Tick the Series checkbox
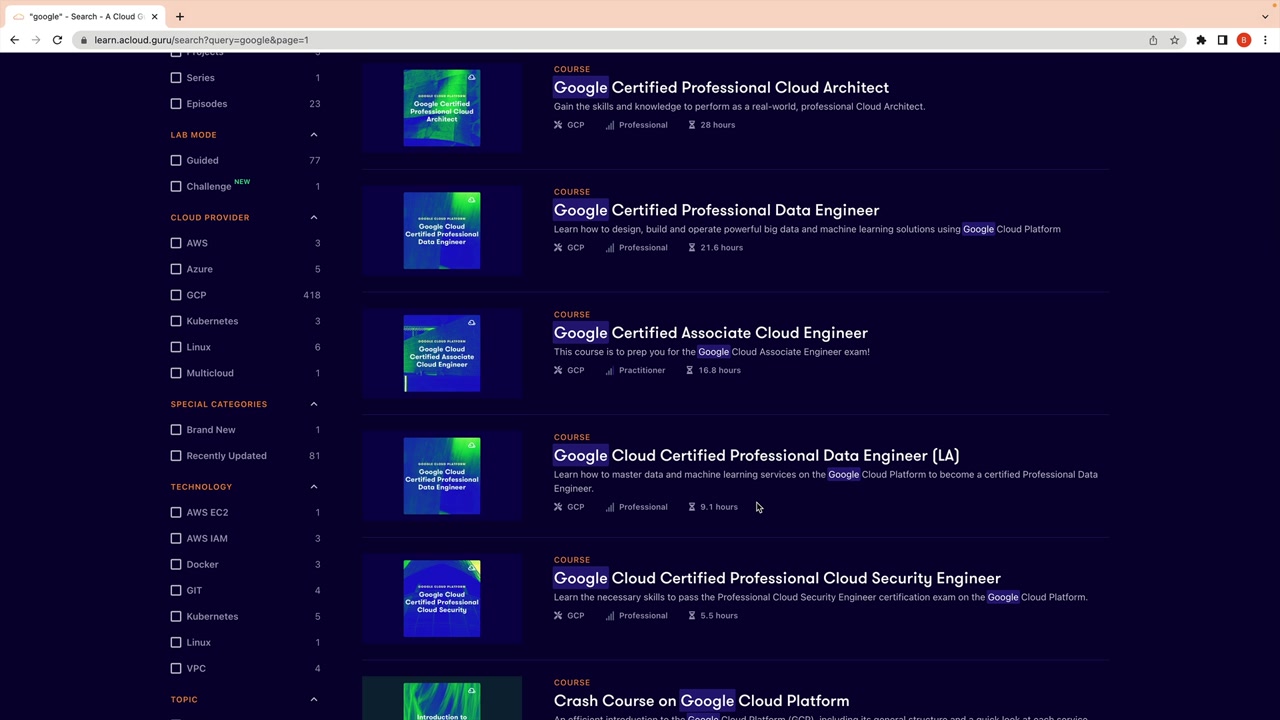Viewport: 1280px width, 720px height. coord(176,78)
